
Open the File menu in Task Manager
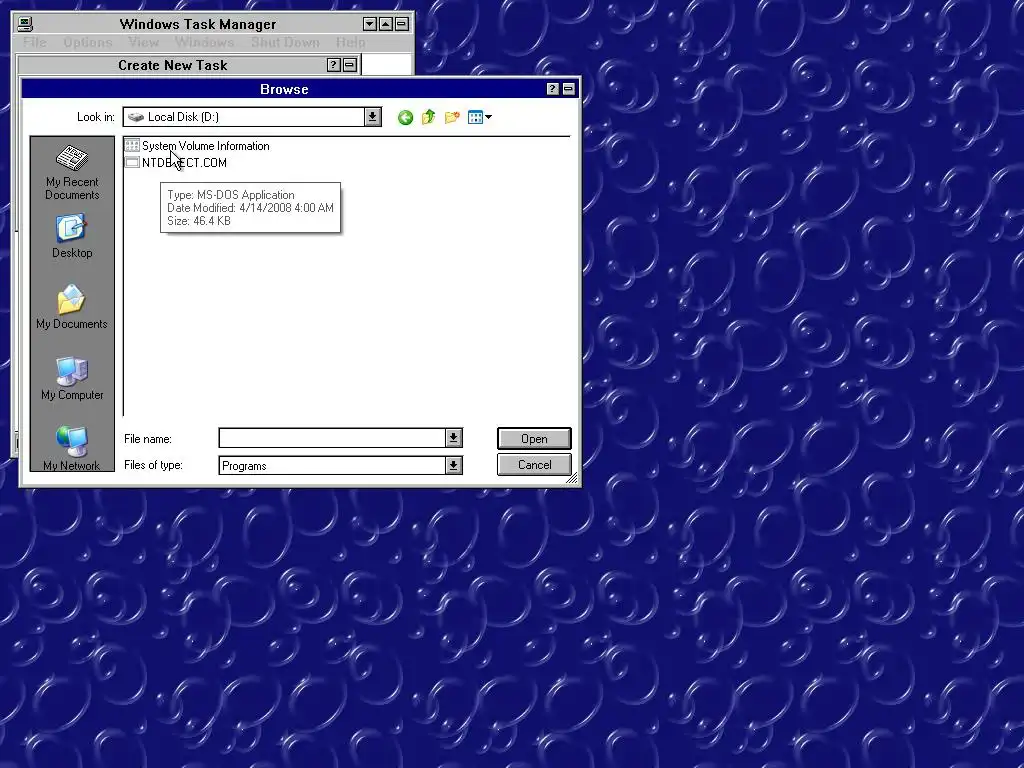click(35, 42)
